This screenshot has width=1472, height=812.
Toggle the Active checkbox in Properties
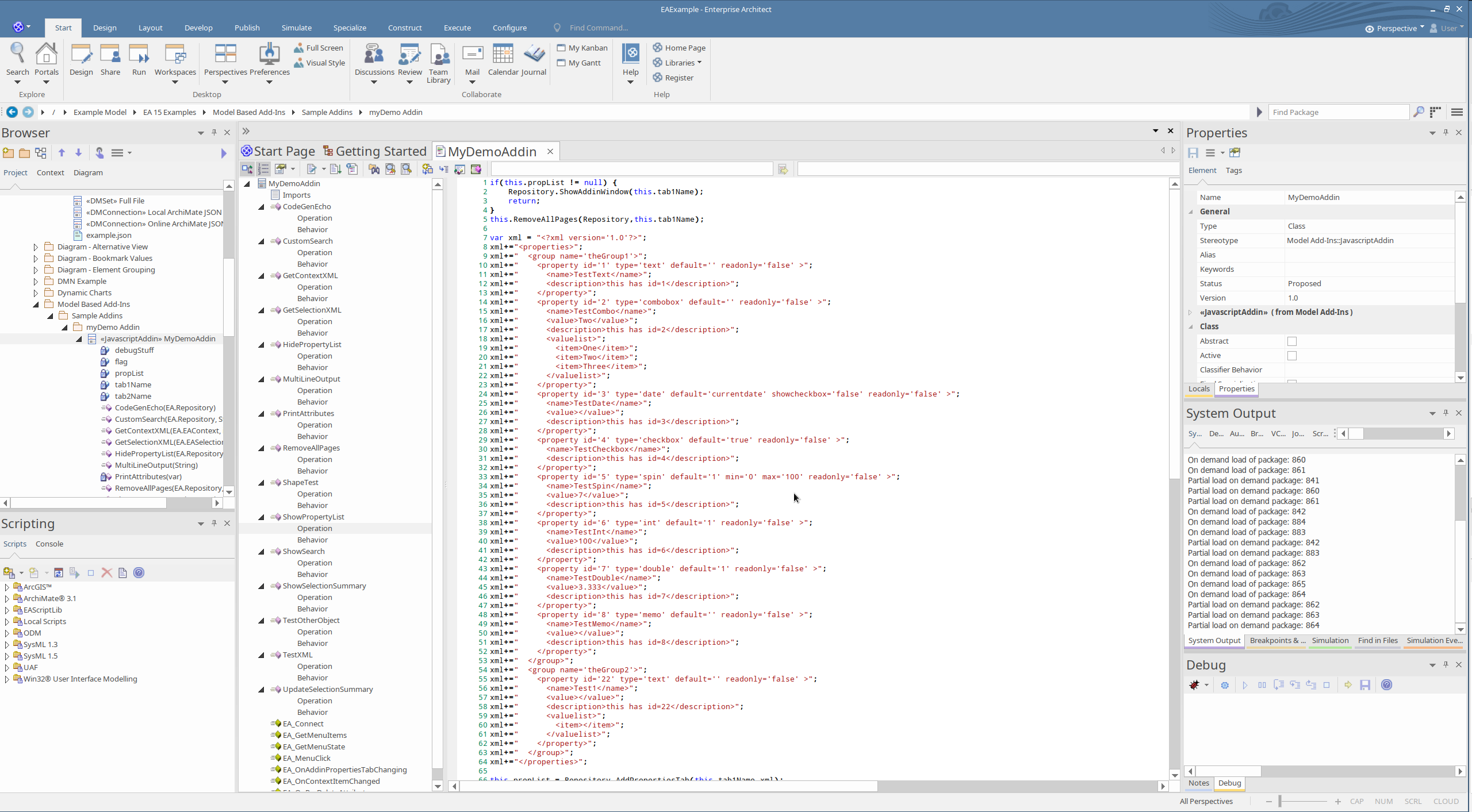click(x=1292, y=356)
